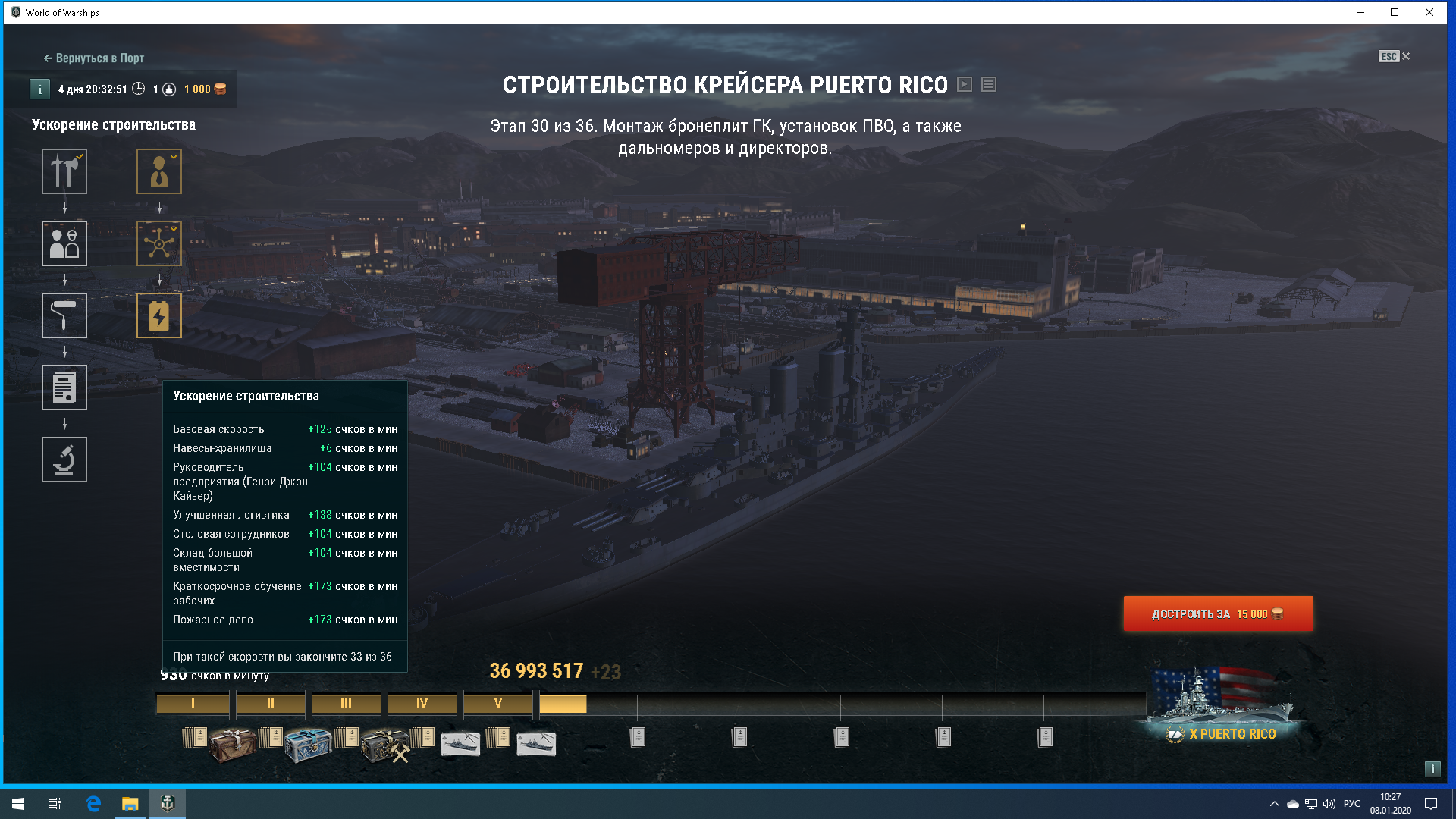The width and height of the screenshot is (1456, 819).
Task: Select the workers staff upgrade icon
Action: (64, 243)
